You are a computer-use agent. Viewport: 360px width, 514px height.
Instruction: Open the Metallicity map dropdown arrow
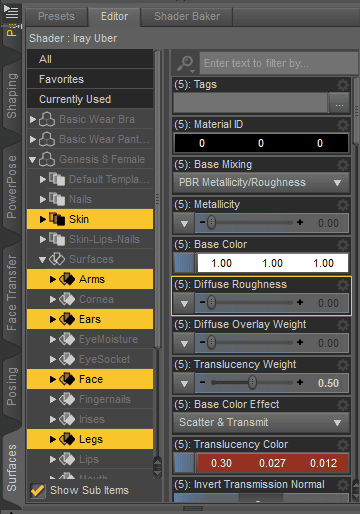(184, 223)
